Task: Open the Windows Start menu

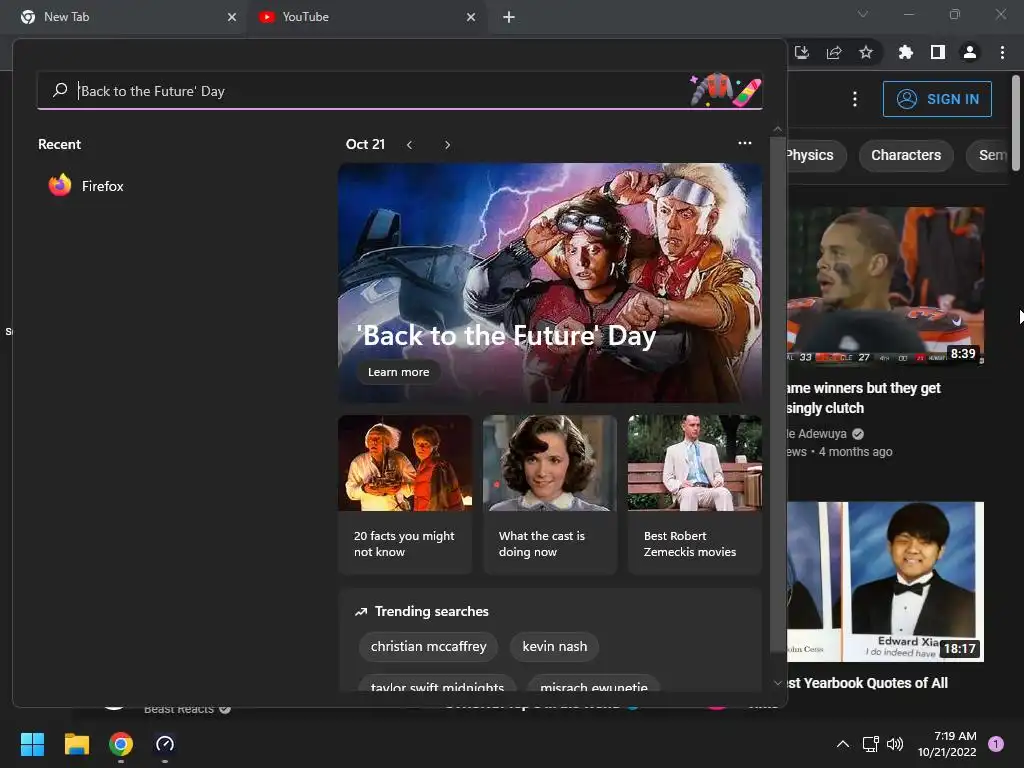Action: 32,744
